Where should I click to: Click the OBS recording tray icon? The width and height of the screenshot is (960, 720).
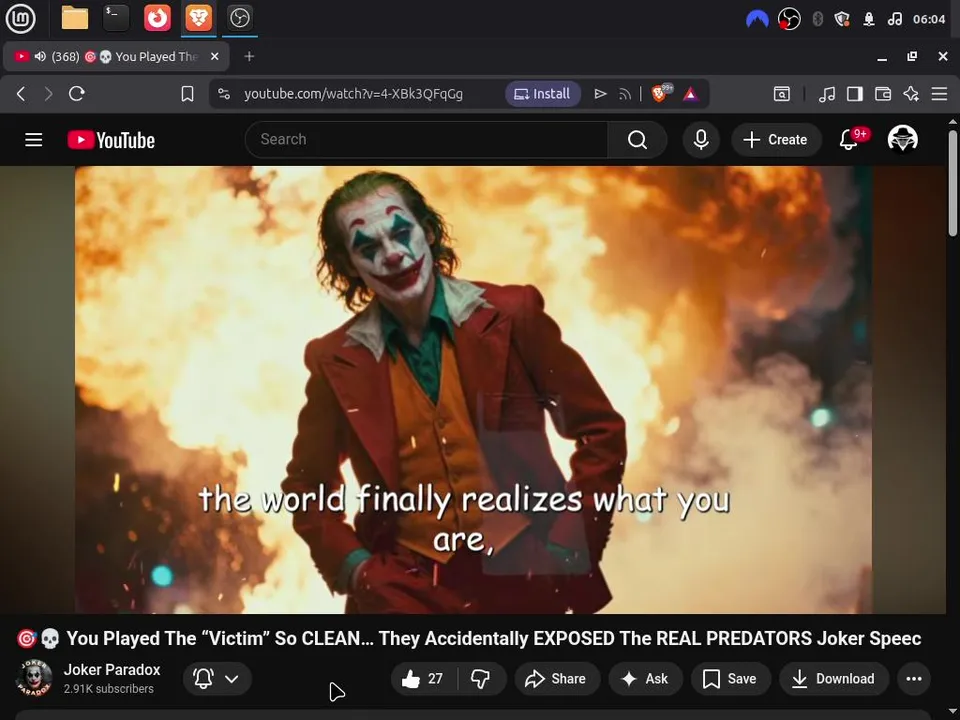(789, 19)
